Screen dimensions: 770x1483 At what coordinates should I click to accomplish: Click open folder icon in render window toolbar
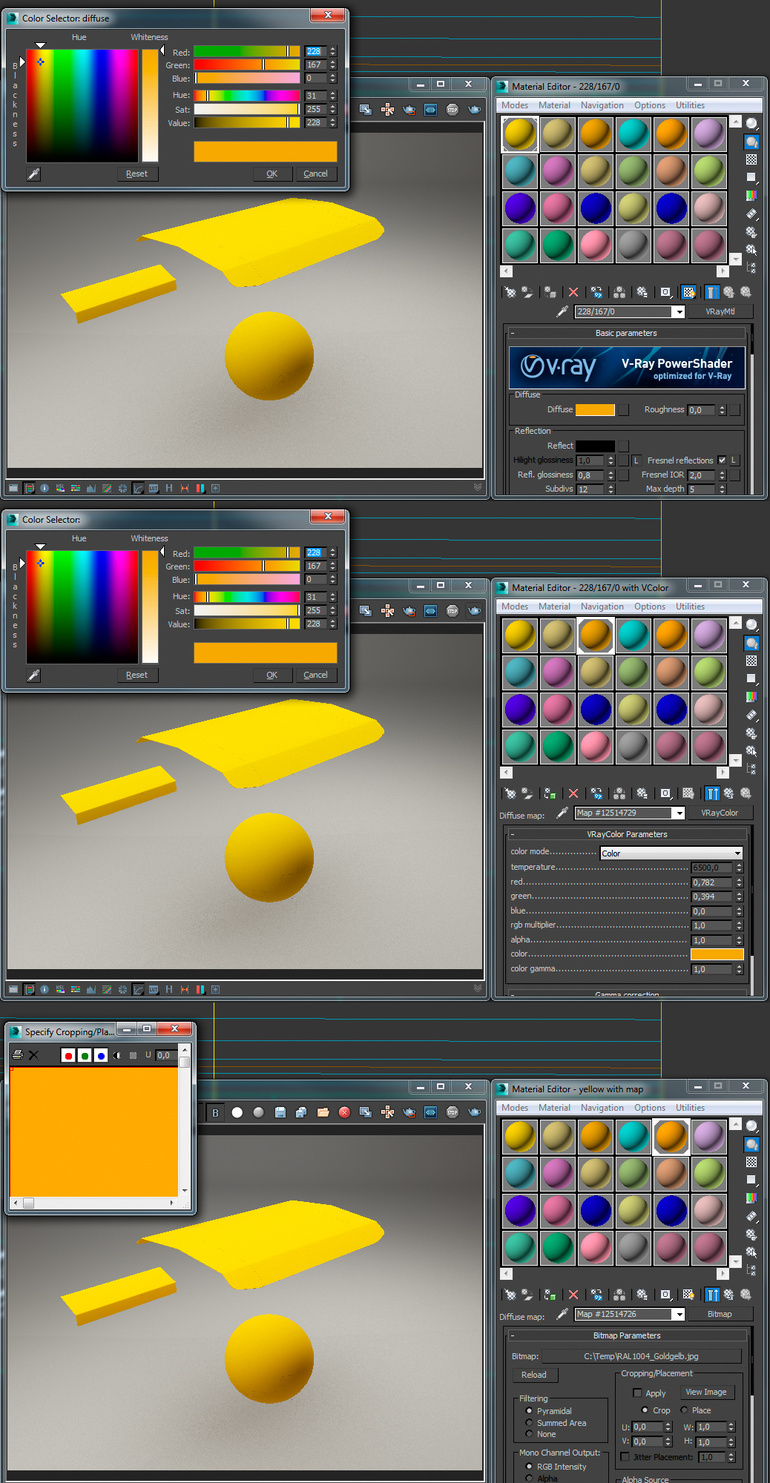click(x=323, y=1113)
